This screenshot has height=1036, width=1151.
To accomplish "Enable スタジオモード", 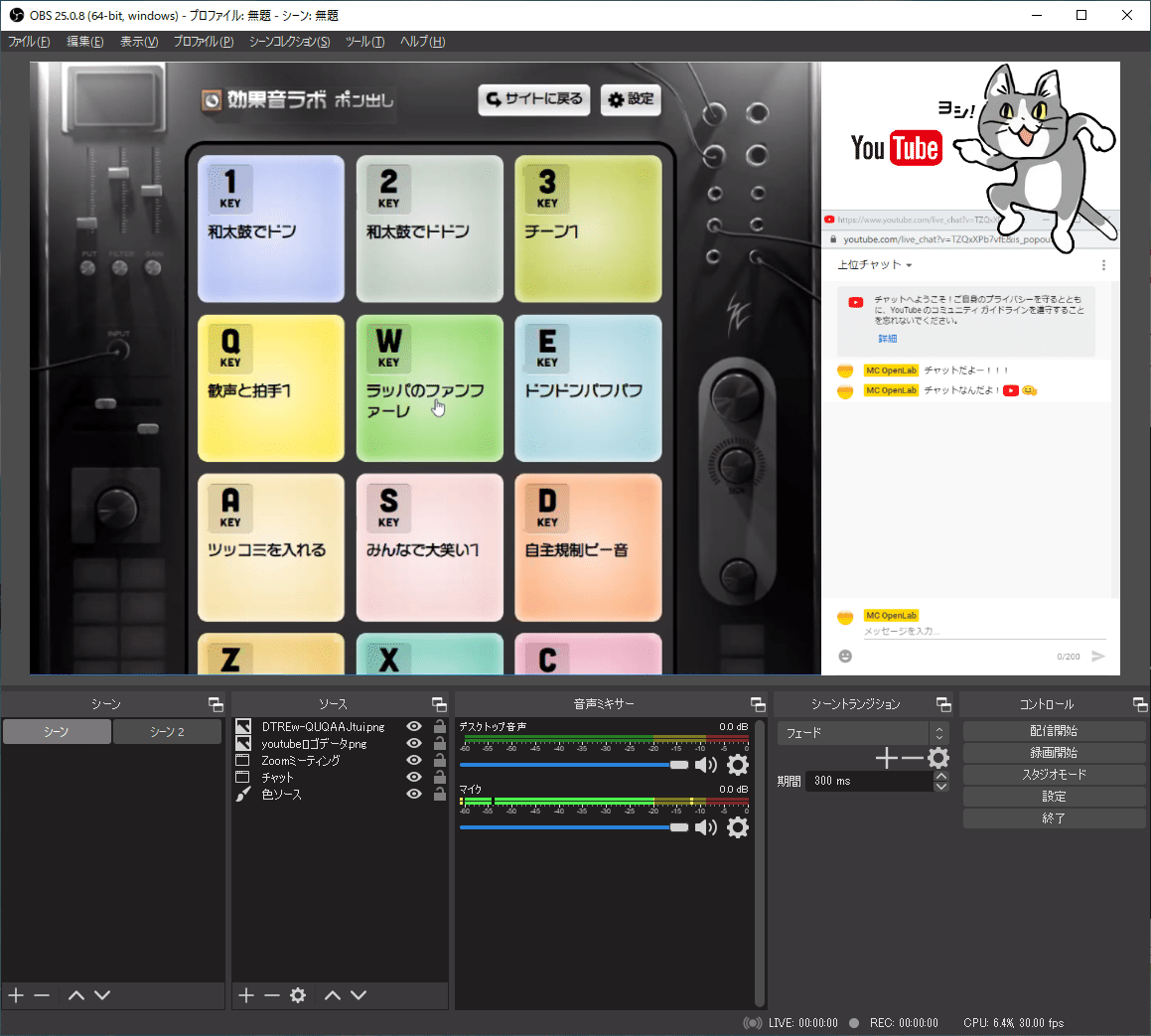I will click(1054, 774).
